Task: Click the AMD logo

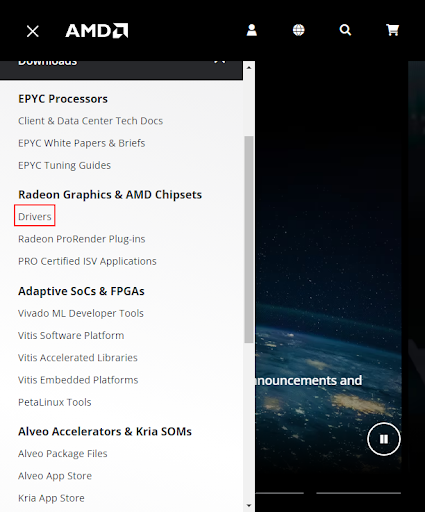Action: point(97,31)
